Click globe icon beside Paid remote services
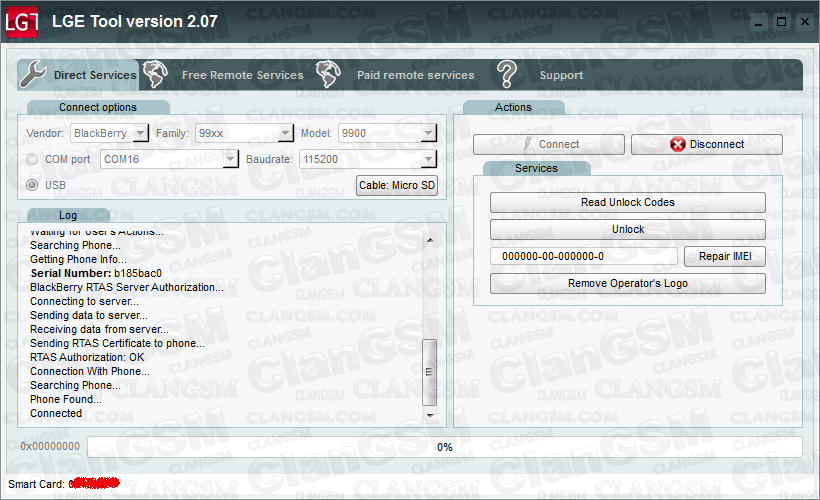The width and height of the screenshot is (820, 500). (x=328, y=74)
